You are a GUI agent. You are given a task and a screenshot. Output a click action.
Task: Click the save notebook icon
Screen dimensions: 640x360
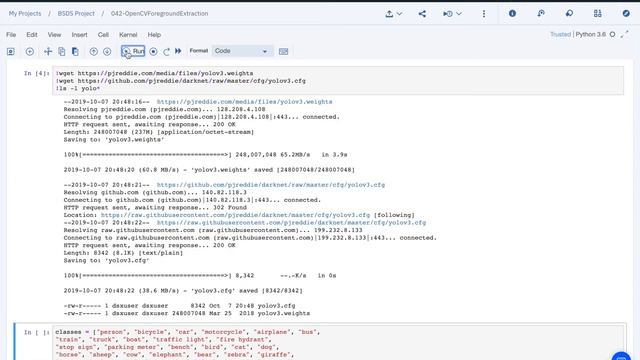pos(11,51)
